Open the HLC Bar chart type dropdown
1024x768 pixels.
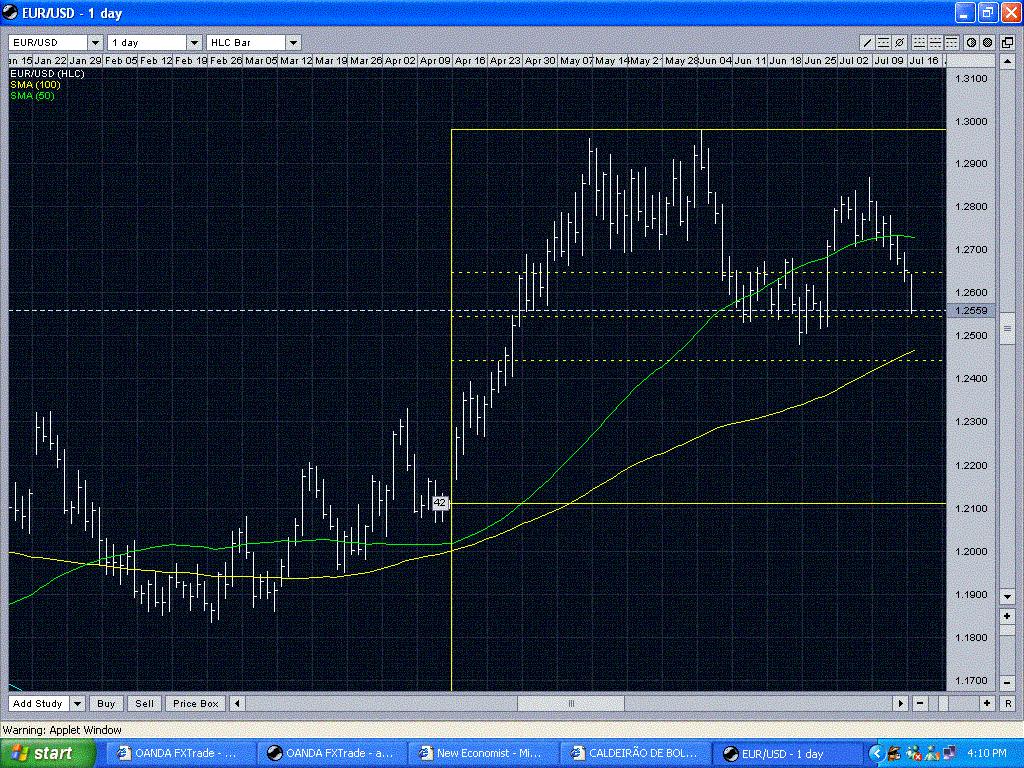click(x=292, y=42)
